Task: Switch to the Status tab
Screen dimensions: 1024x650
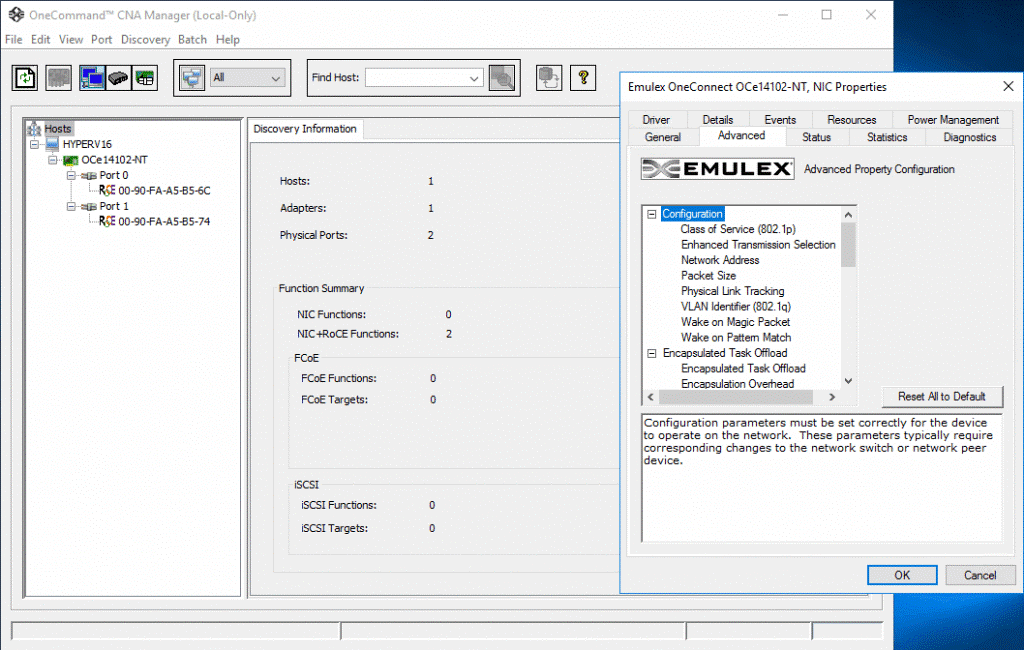Action: point(816,137)
